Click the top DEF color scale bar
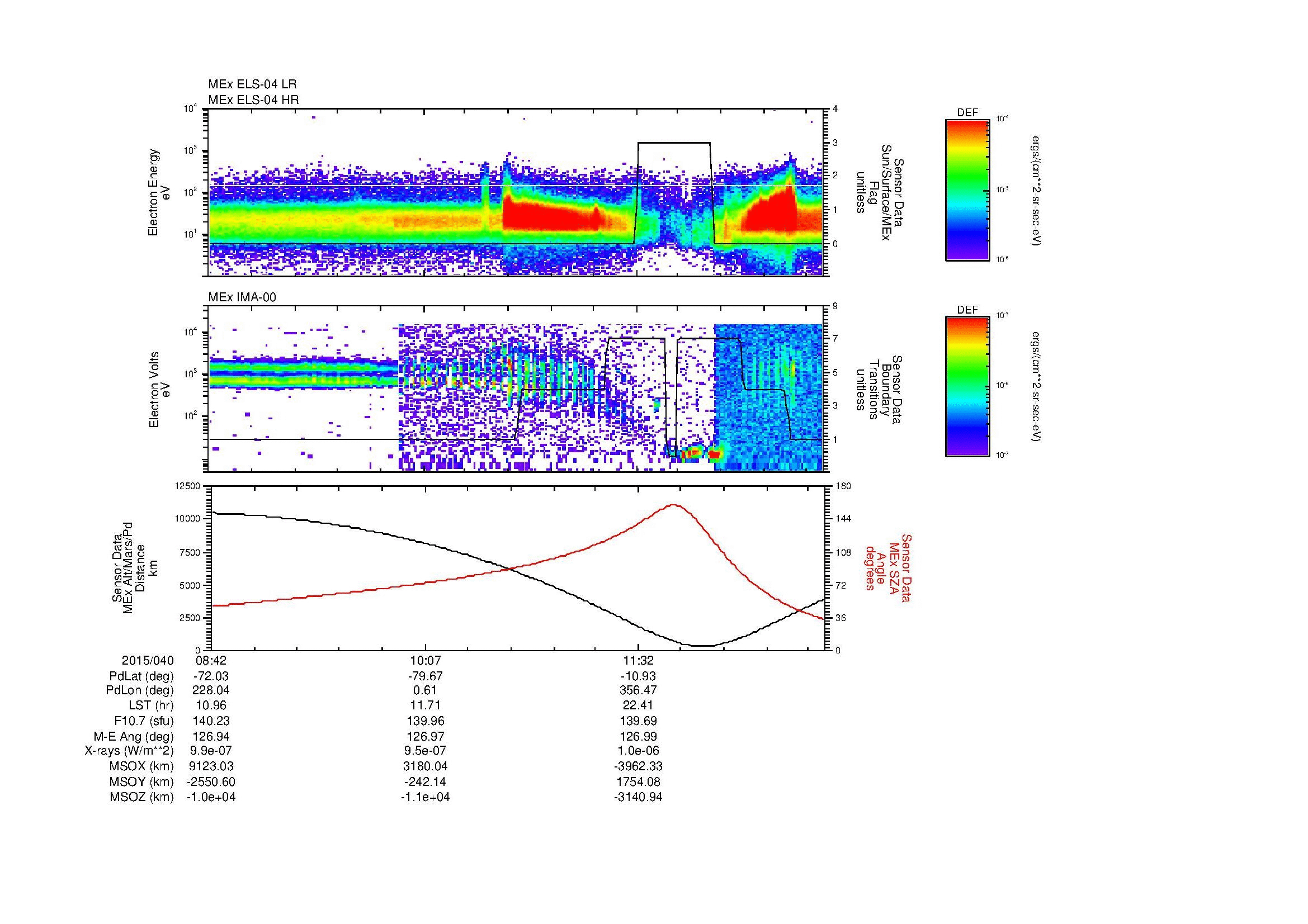The width and height of the screenshot is (1308, 924). pos(967,189)
